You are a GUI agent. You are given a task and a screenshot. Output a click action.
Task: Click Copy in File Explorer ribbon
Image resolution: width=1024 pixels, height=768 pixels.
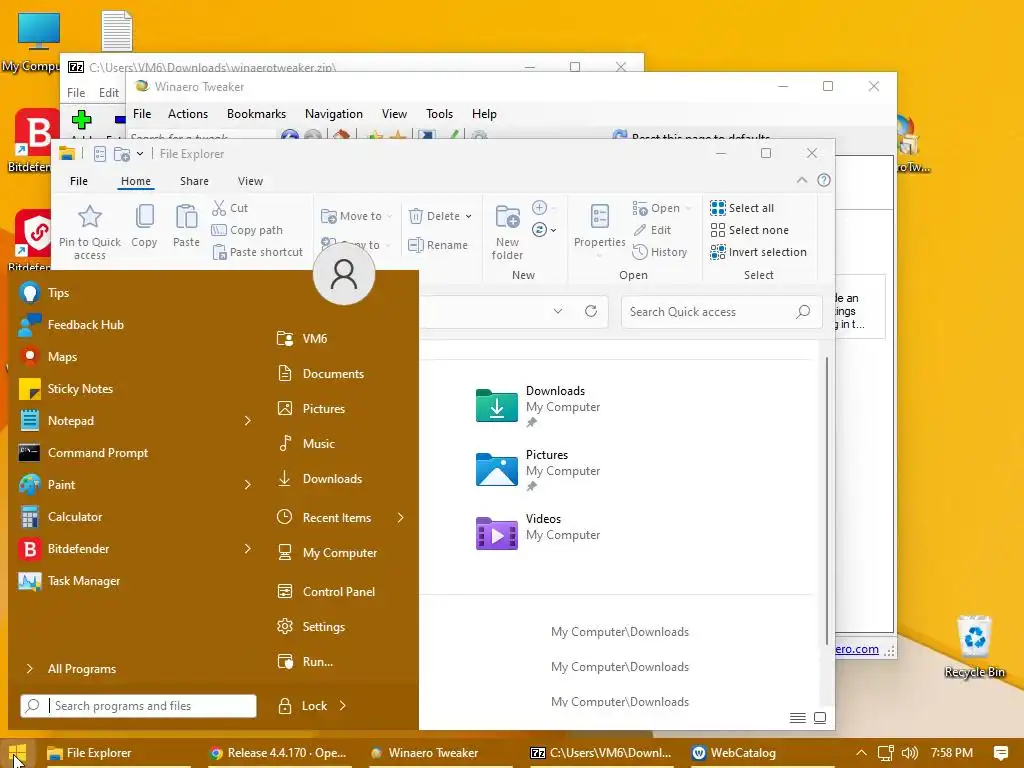tap(144, 226)
